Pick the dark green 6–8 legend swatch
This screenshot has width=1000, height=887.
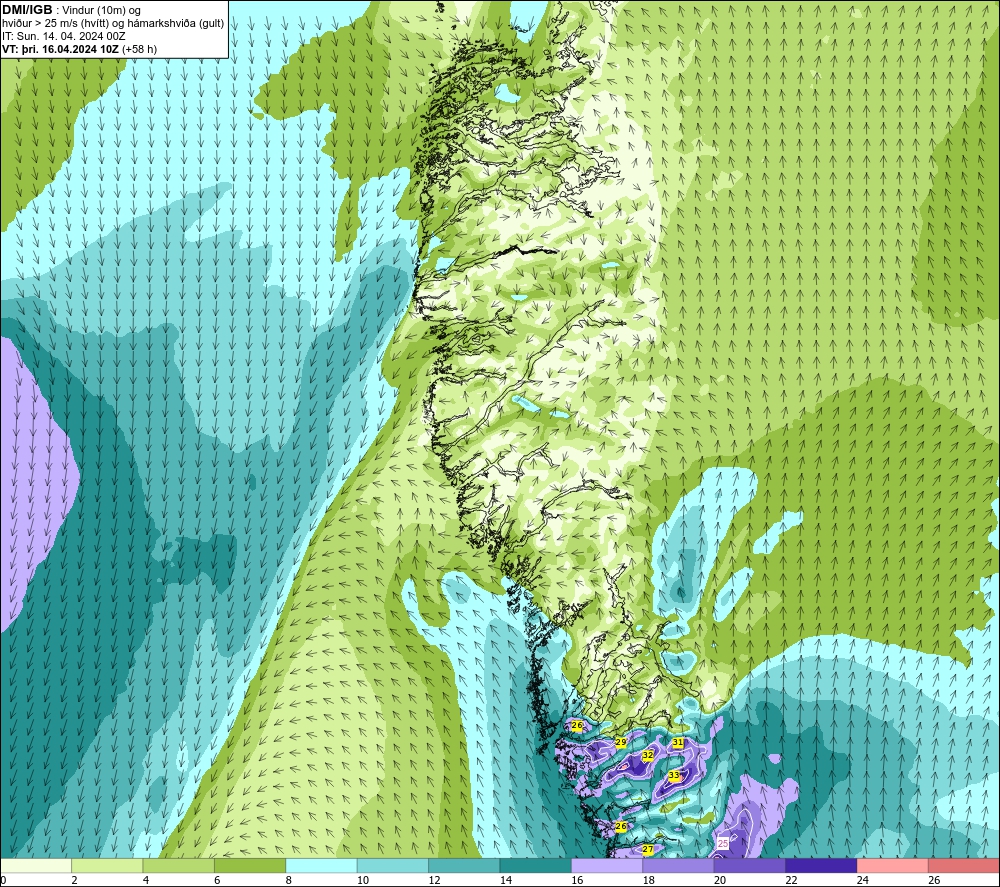pyautogui.click(x=250, y=865)
